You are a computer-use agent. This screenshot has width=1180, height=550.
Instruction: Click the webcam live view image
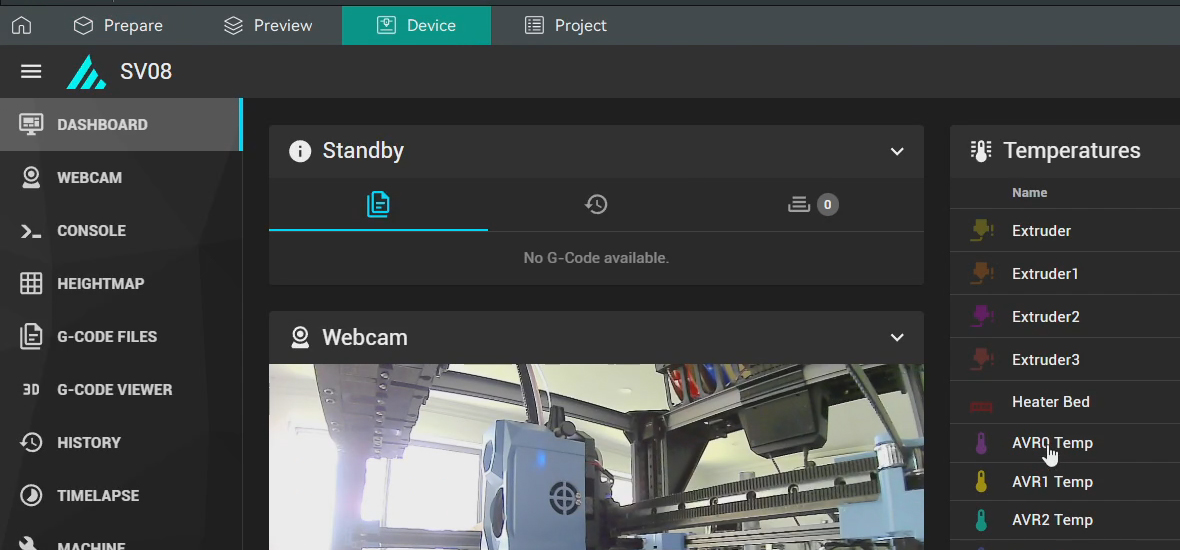[596, 457]
